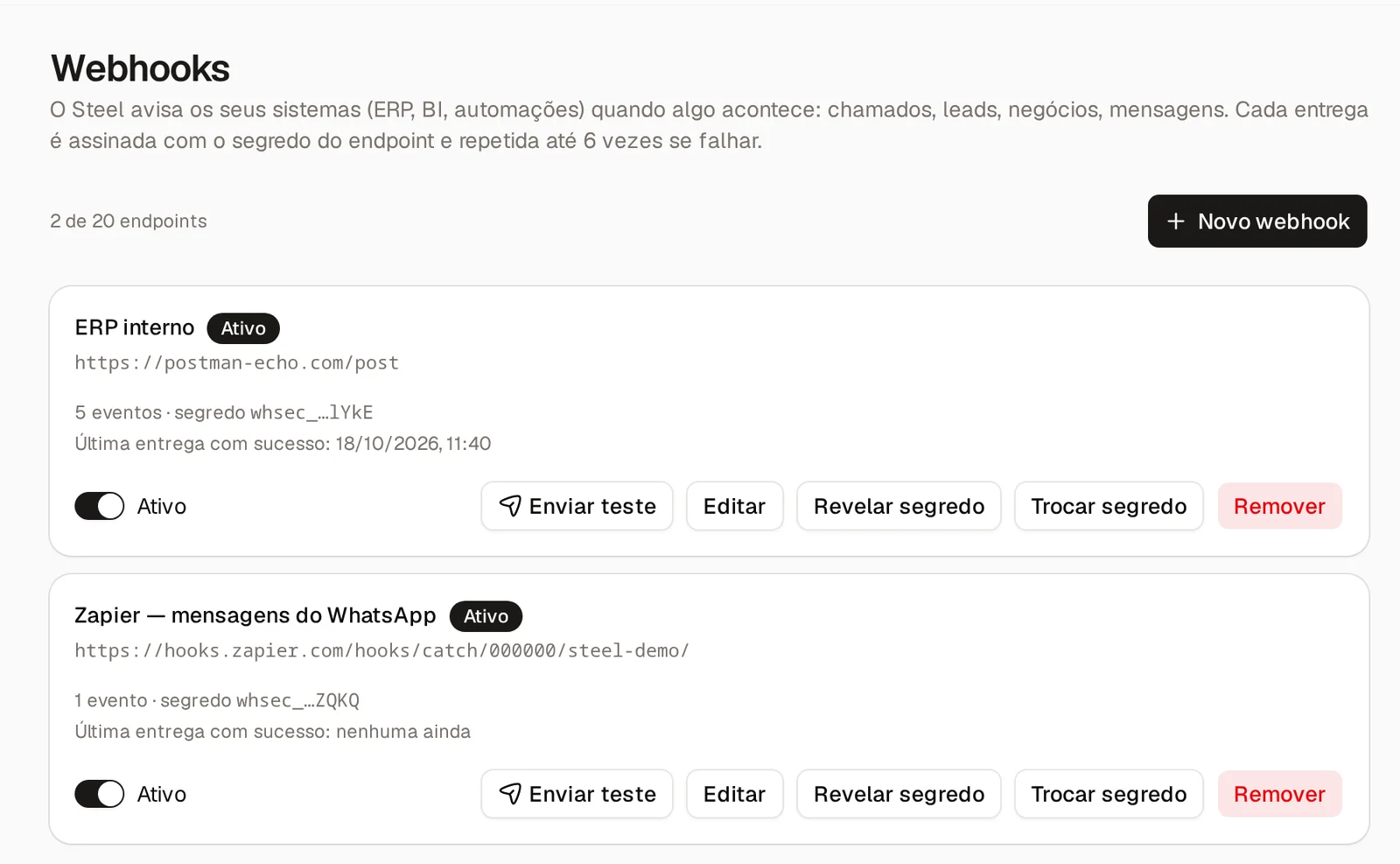Click the description paragraph starting 'O Steel avisa'
The width and height of the screenshot is (1400, 864).
(x=709, y=125)
